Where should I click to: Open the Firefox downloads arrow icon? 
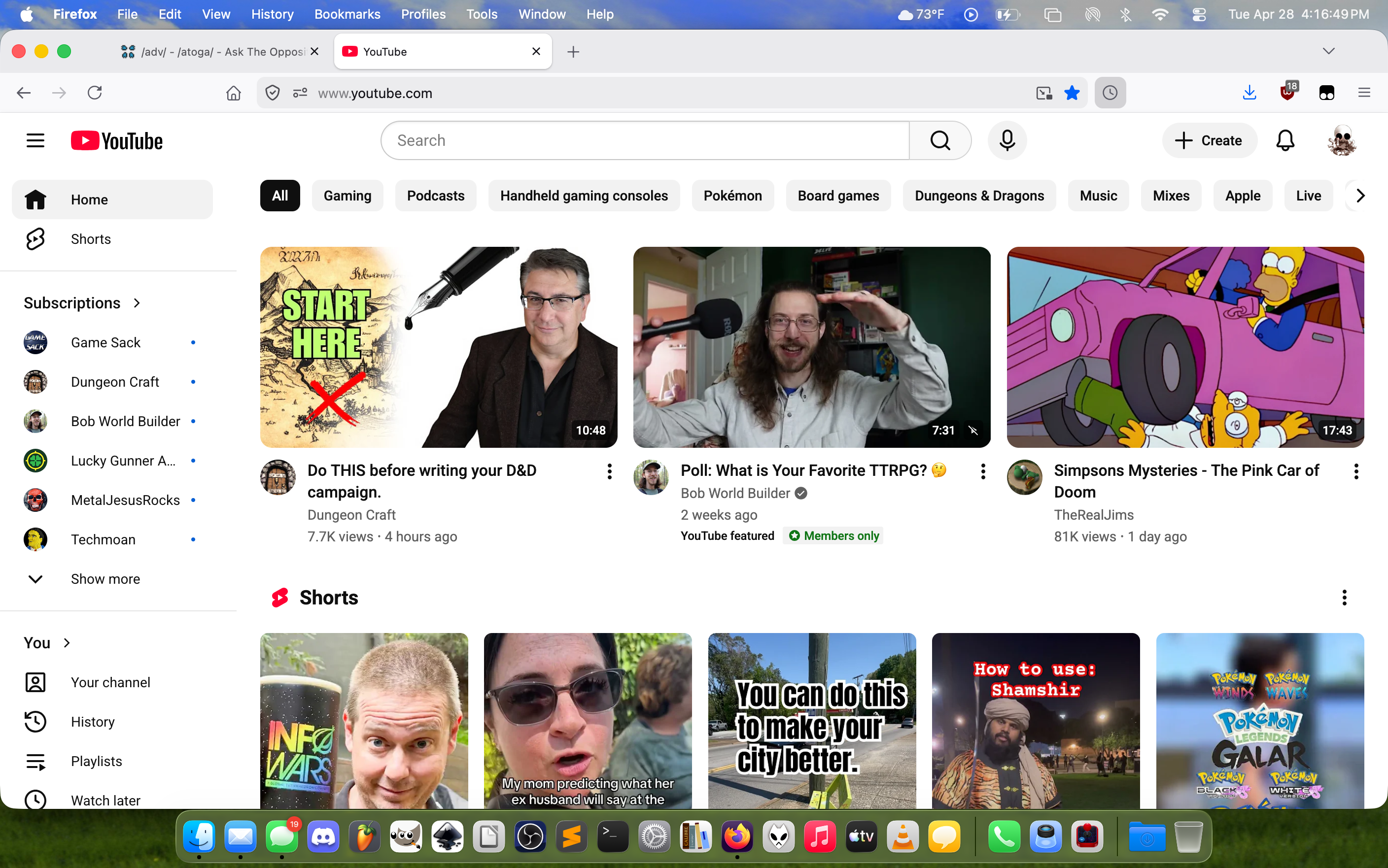pyautogui.click(x=1249, y=93)
